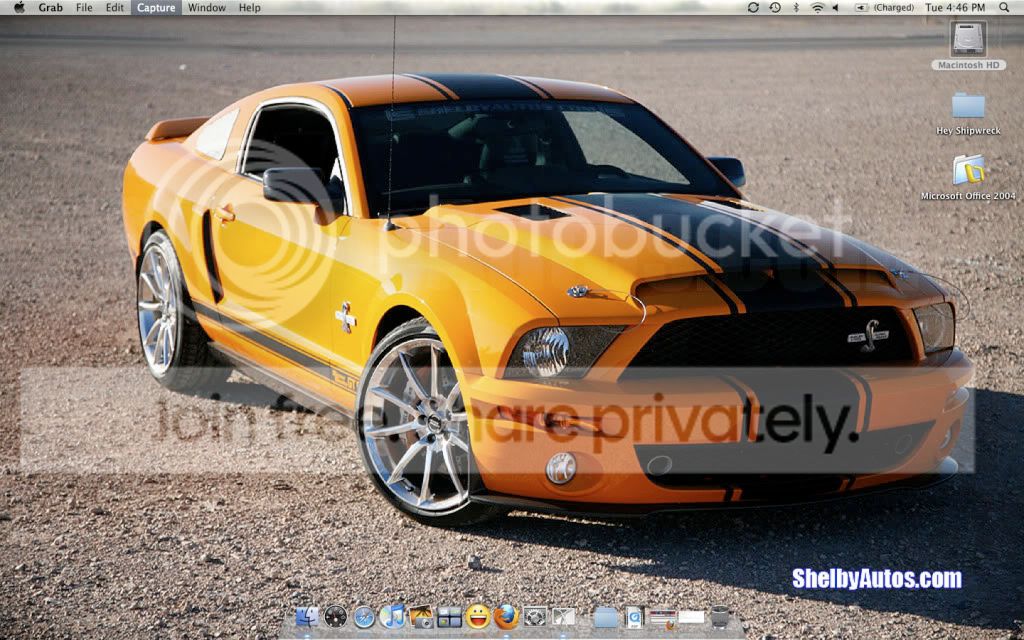Click the sync status icon in menu bar
The height and width of the screenshot is (640, 1024).
coord(753,8)
